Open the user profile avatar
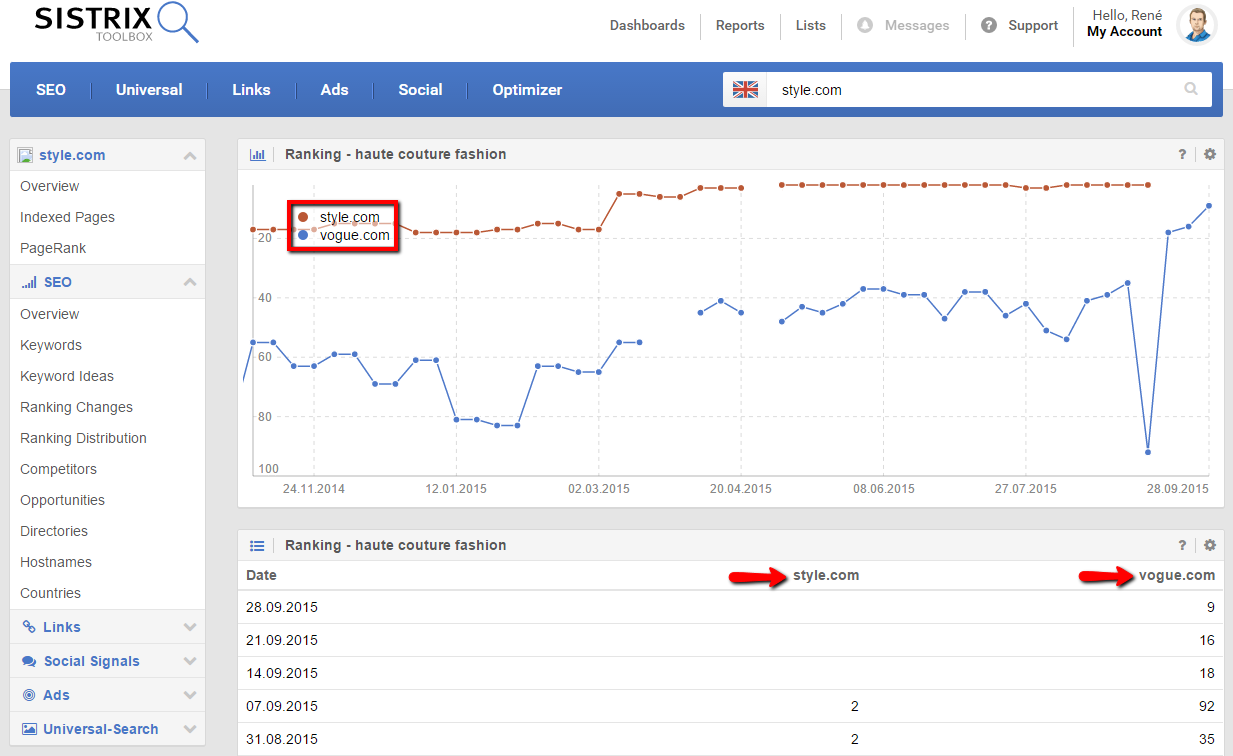This screenshot has width=1233, height=756. pyautogui.click(x=1197, y=24)
